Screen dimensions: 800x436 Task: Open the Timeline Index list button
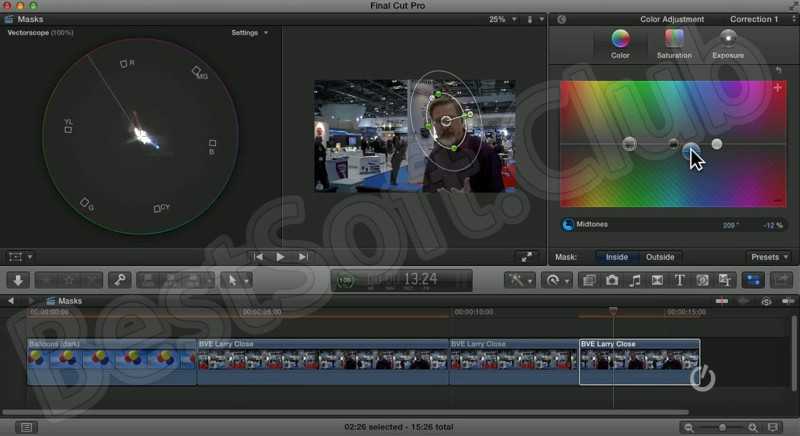pos(27,427)
